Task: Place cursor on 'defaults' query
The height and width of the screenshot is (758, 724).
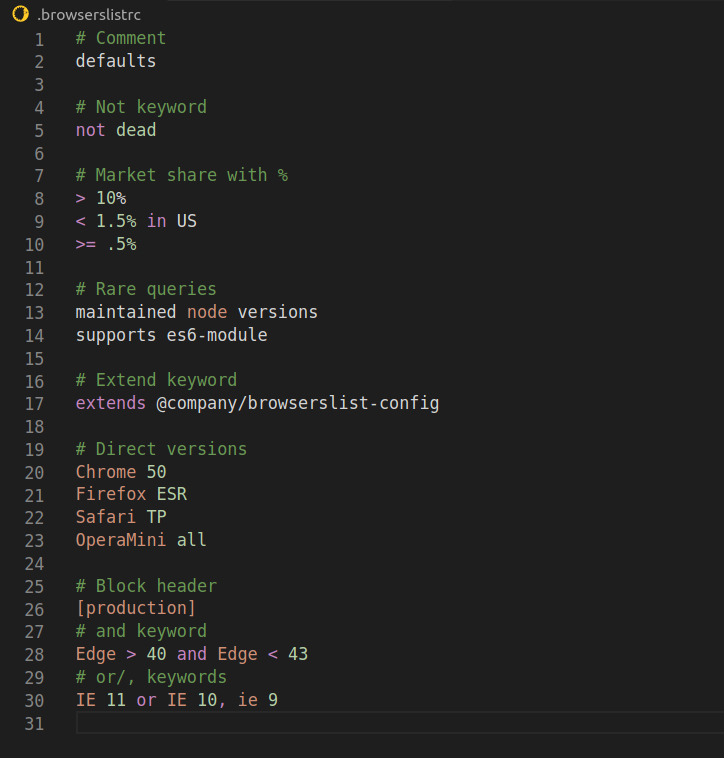Action: [x=116, y=61]
